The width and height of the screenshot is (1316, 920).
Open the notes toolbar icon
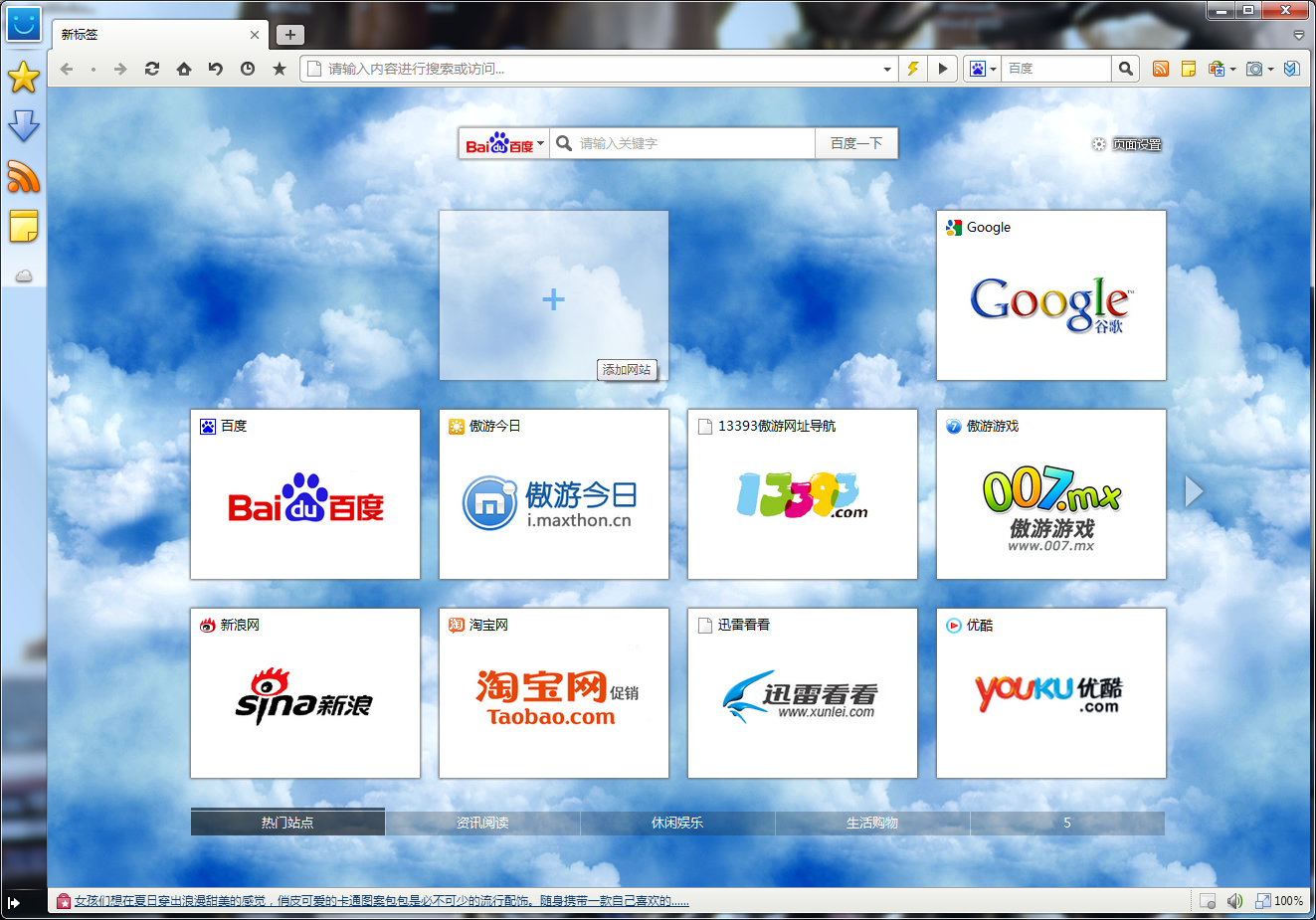1188,69
